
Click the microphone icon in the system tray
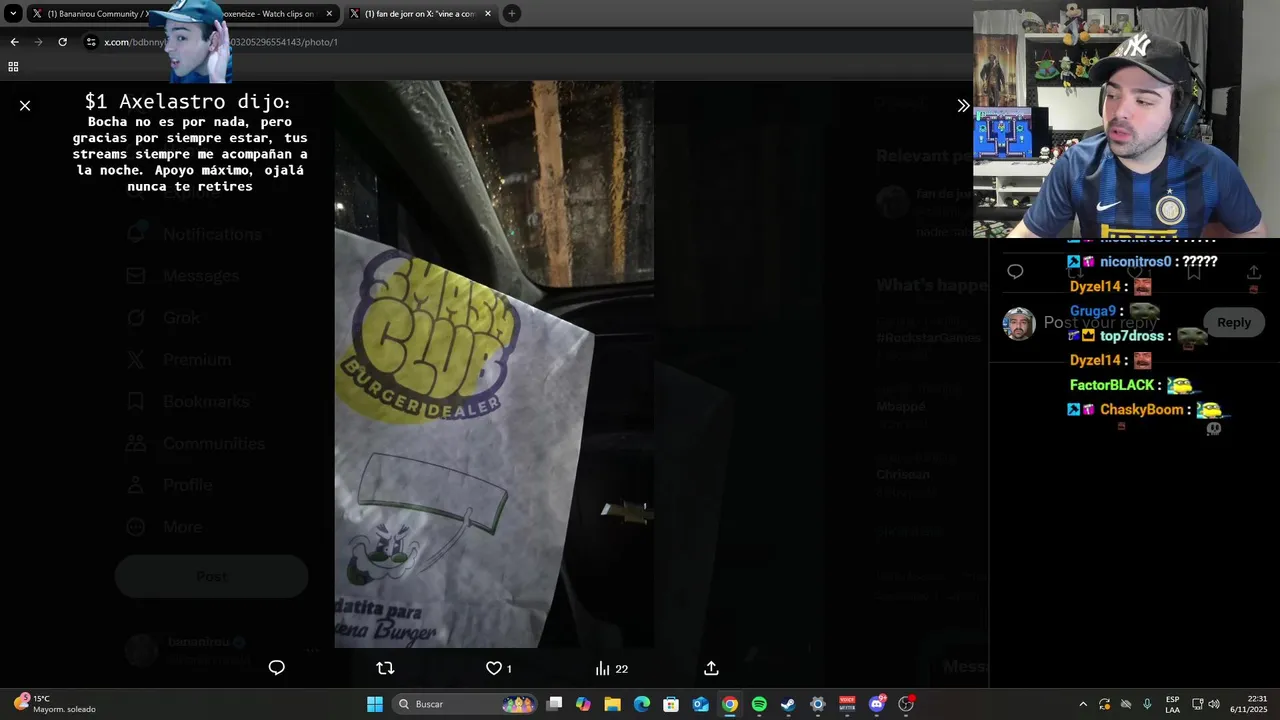point(1147,704)
